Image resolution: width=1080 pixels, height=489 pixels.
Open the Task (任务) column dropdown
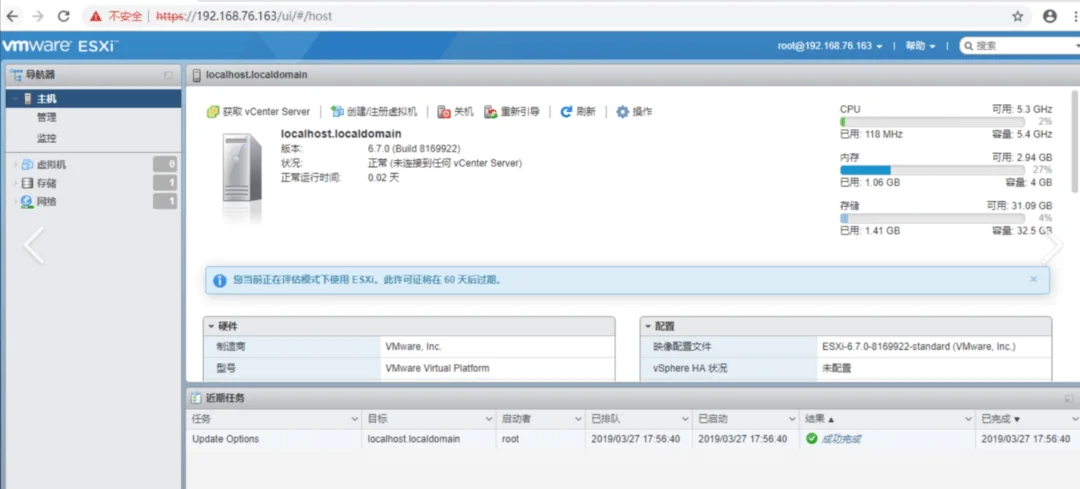355,419
